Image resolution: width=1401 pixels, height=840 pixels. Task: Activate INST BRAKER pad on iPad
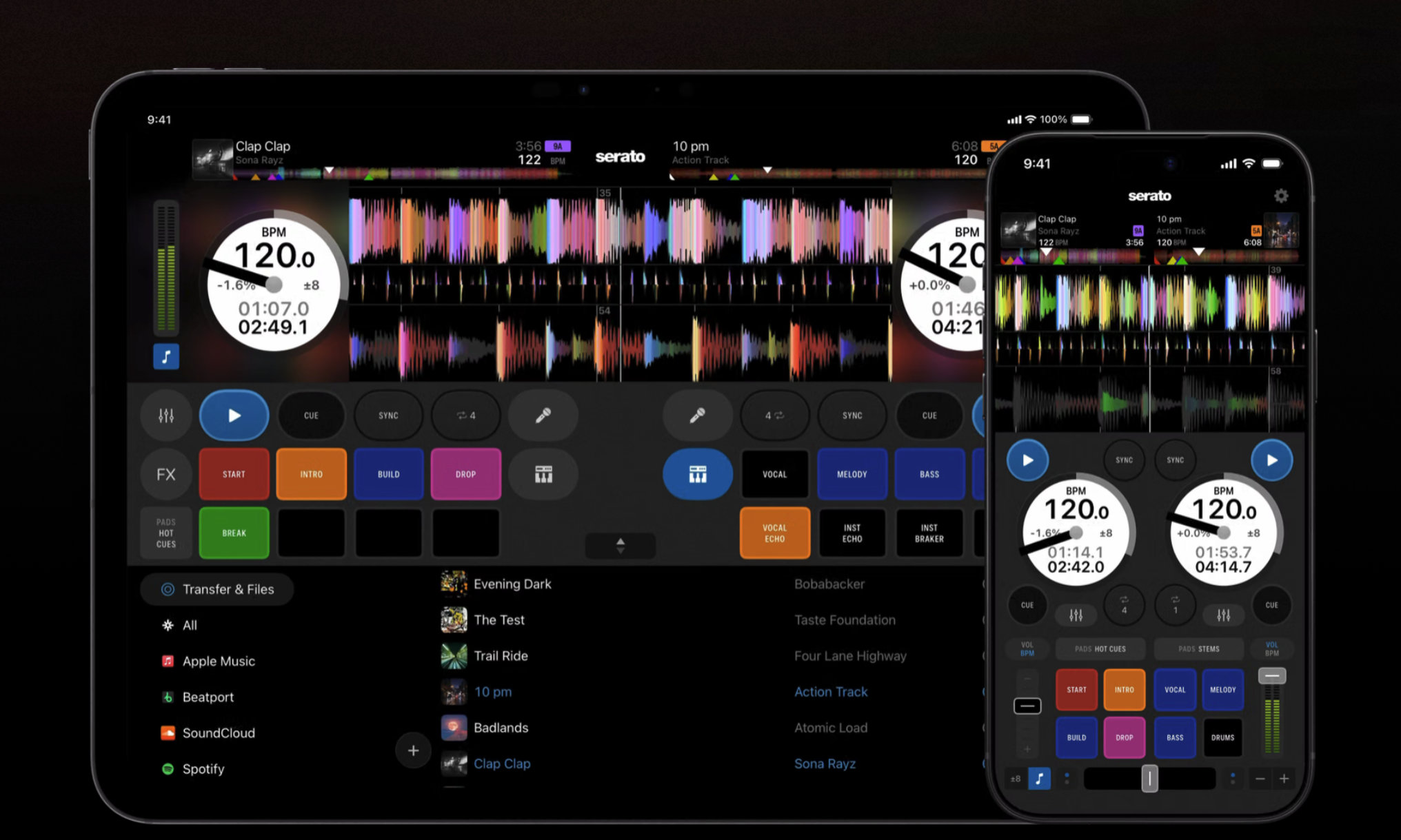pyautogui.click(x=929, y=533)
